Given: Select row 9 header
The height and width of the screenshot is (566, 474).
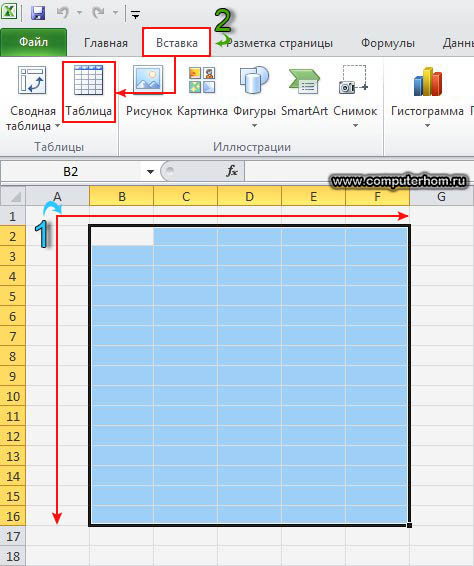Looking at the screenshot, I should [x=13, y=376].
